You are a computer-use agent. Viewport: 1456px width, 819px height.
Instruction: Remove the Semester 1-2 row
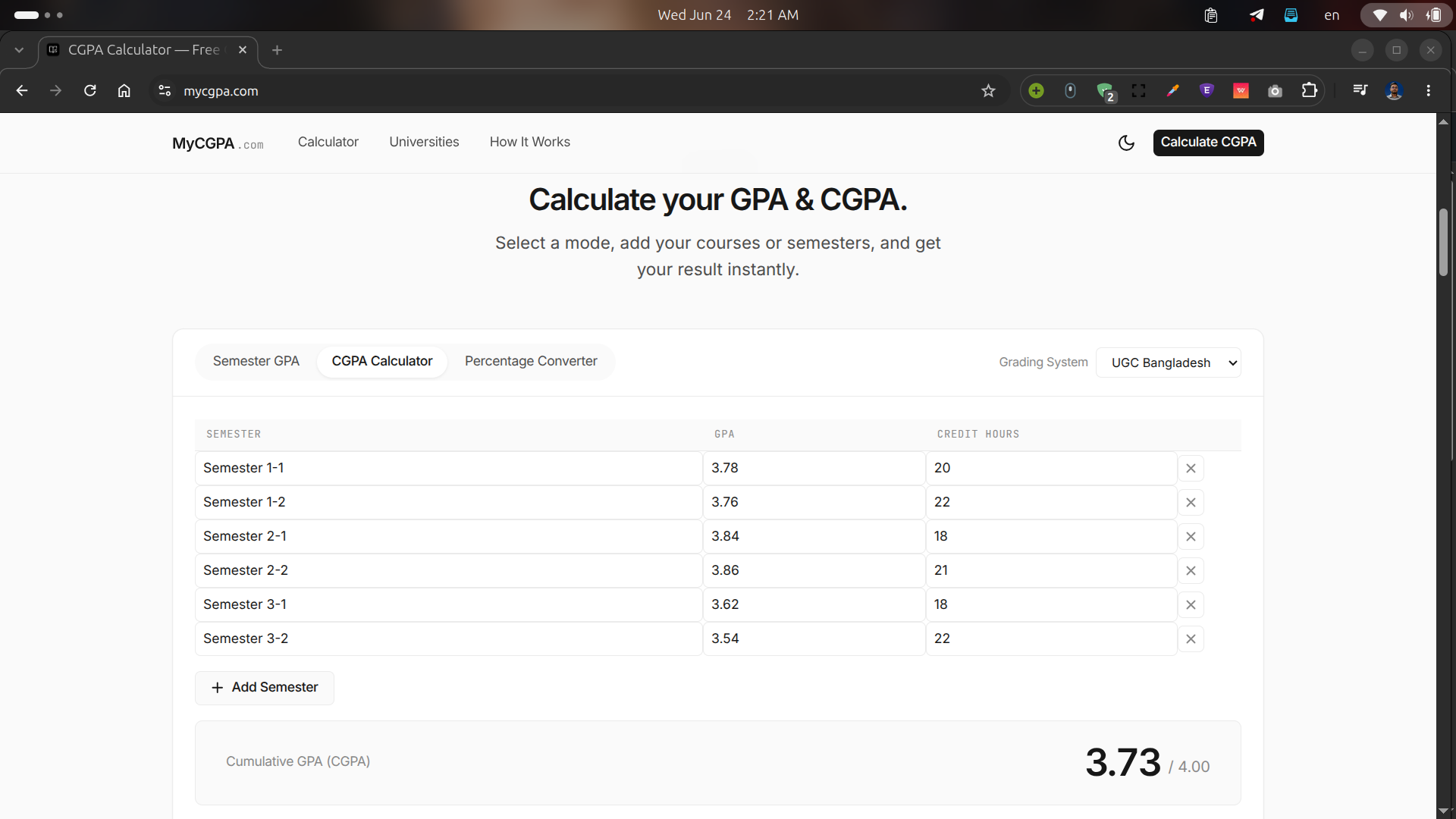coord(1191,503)
